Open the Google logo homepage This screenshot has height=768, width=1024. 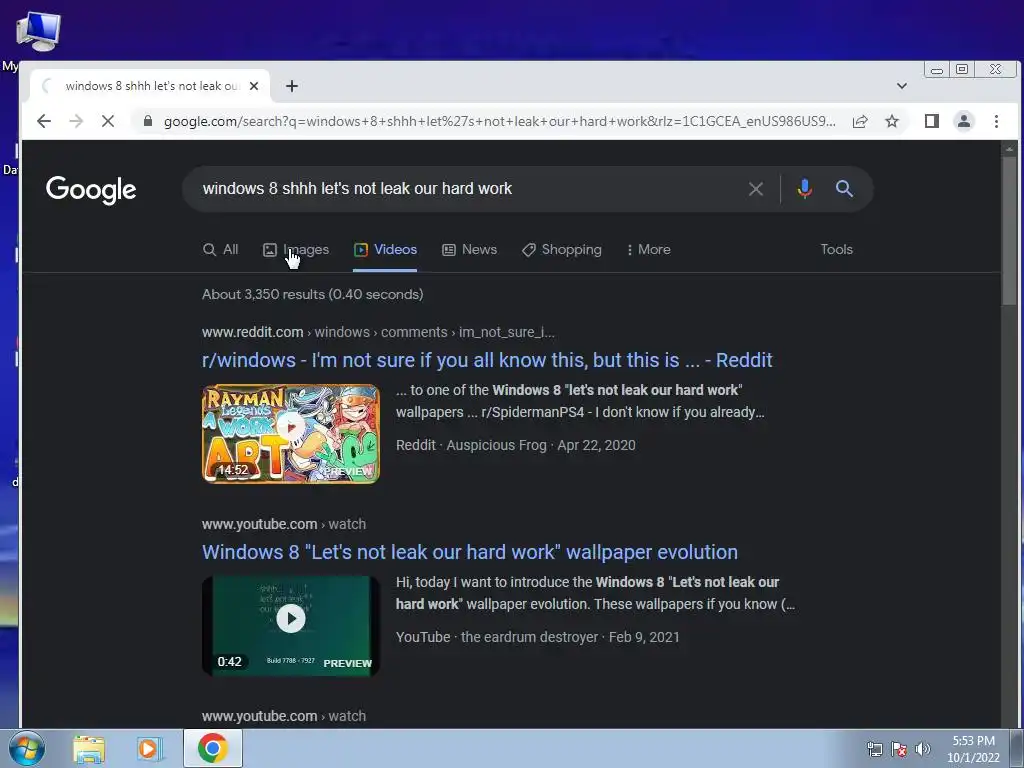[91, 190]
